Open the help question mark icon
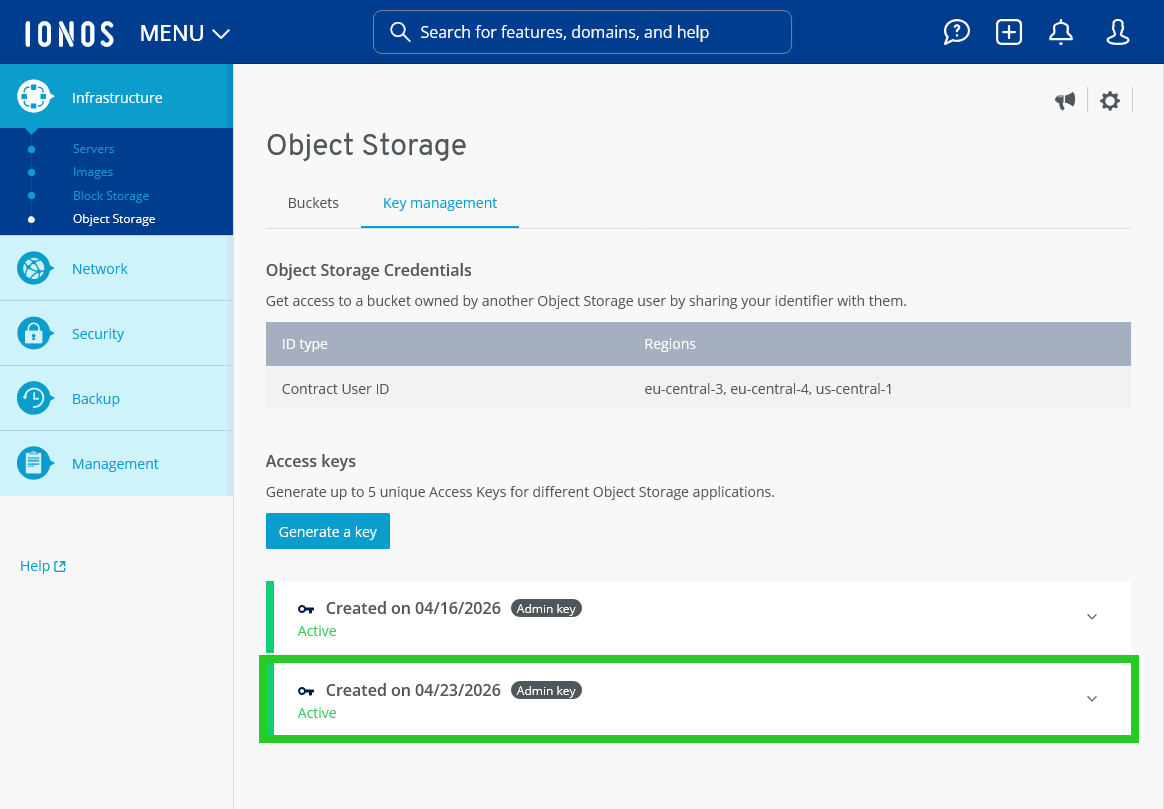This screenshot has height=809, width=1164. pos(957,31)
